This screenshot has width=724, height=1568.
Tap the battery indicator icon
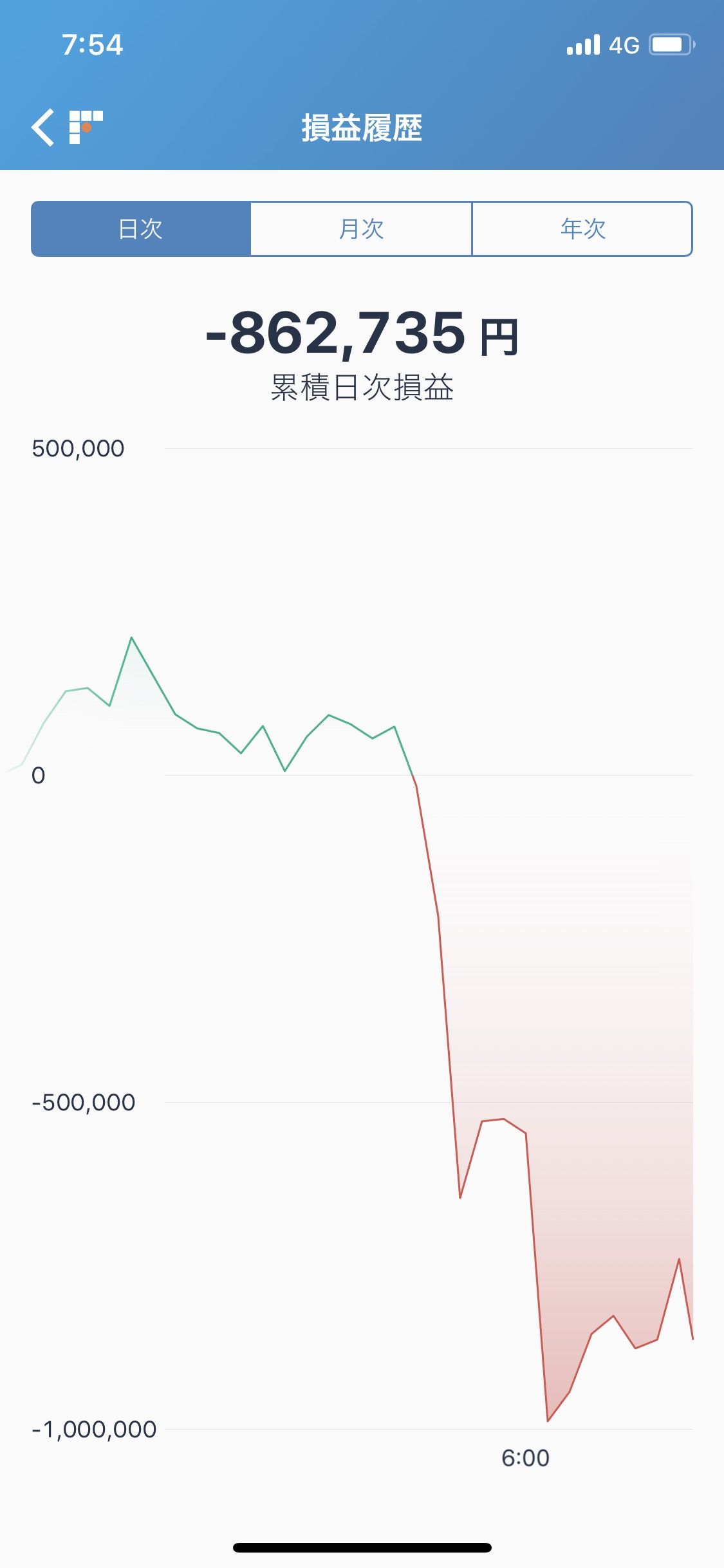coord(672,45)
